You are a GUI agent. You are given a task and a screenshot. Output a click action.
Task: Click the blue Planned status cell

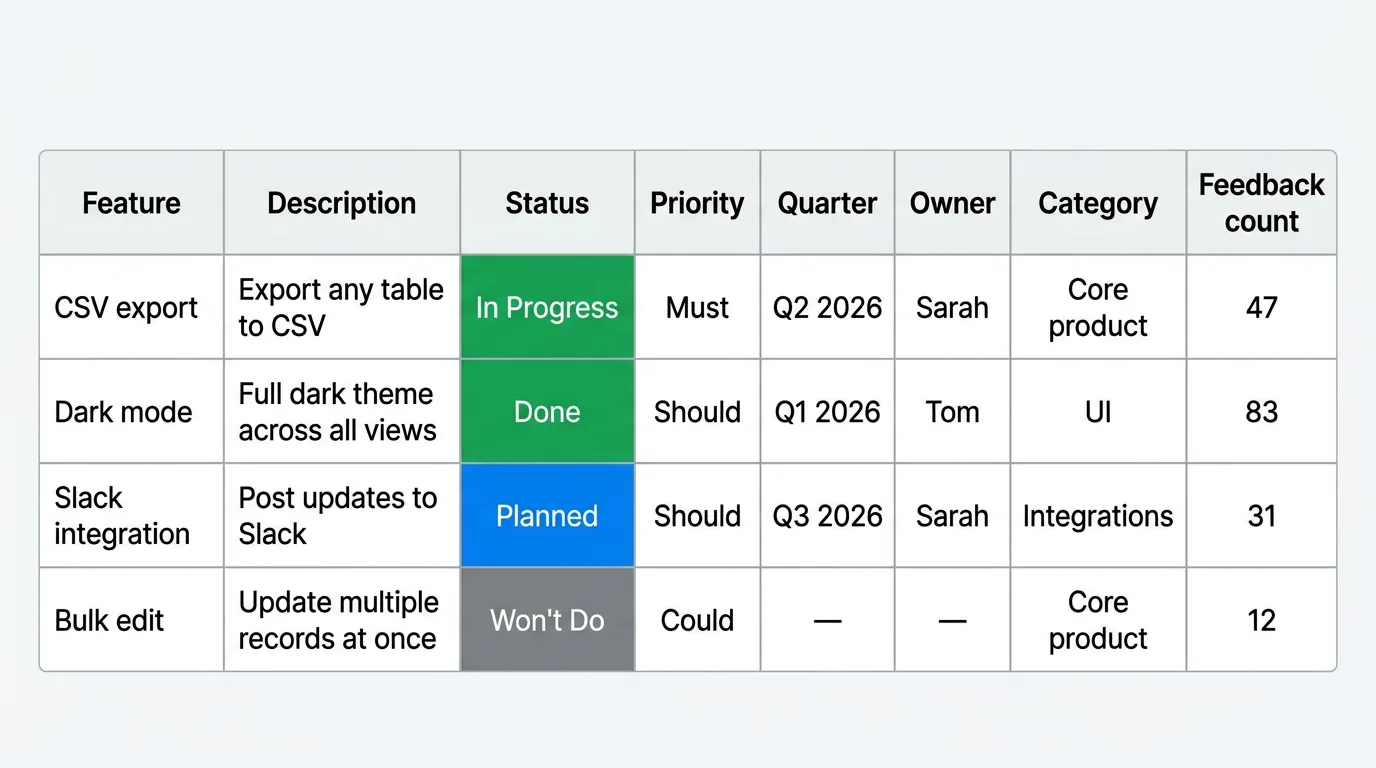(x=547, y=515)
